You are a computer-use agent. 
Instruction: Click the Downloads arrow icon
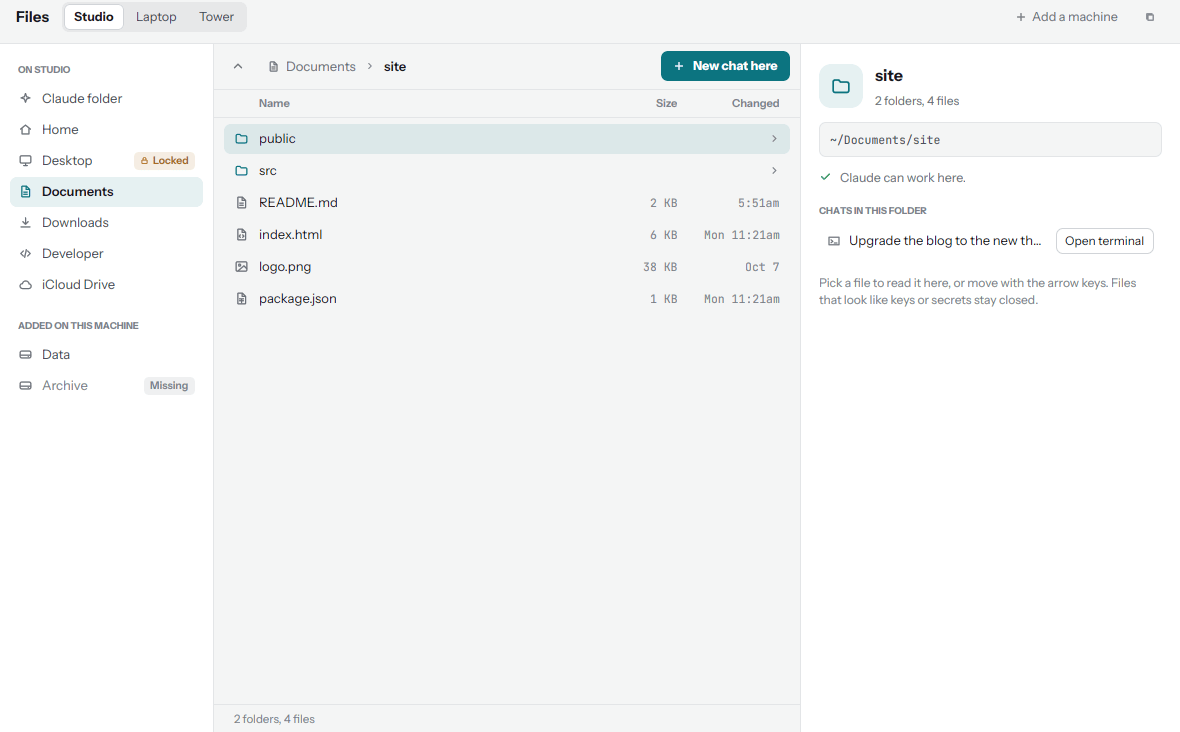[26, 223]
